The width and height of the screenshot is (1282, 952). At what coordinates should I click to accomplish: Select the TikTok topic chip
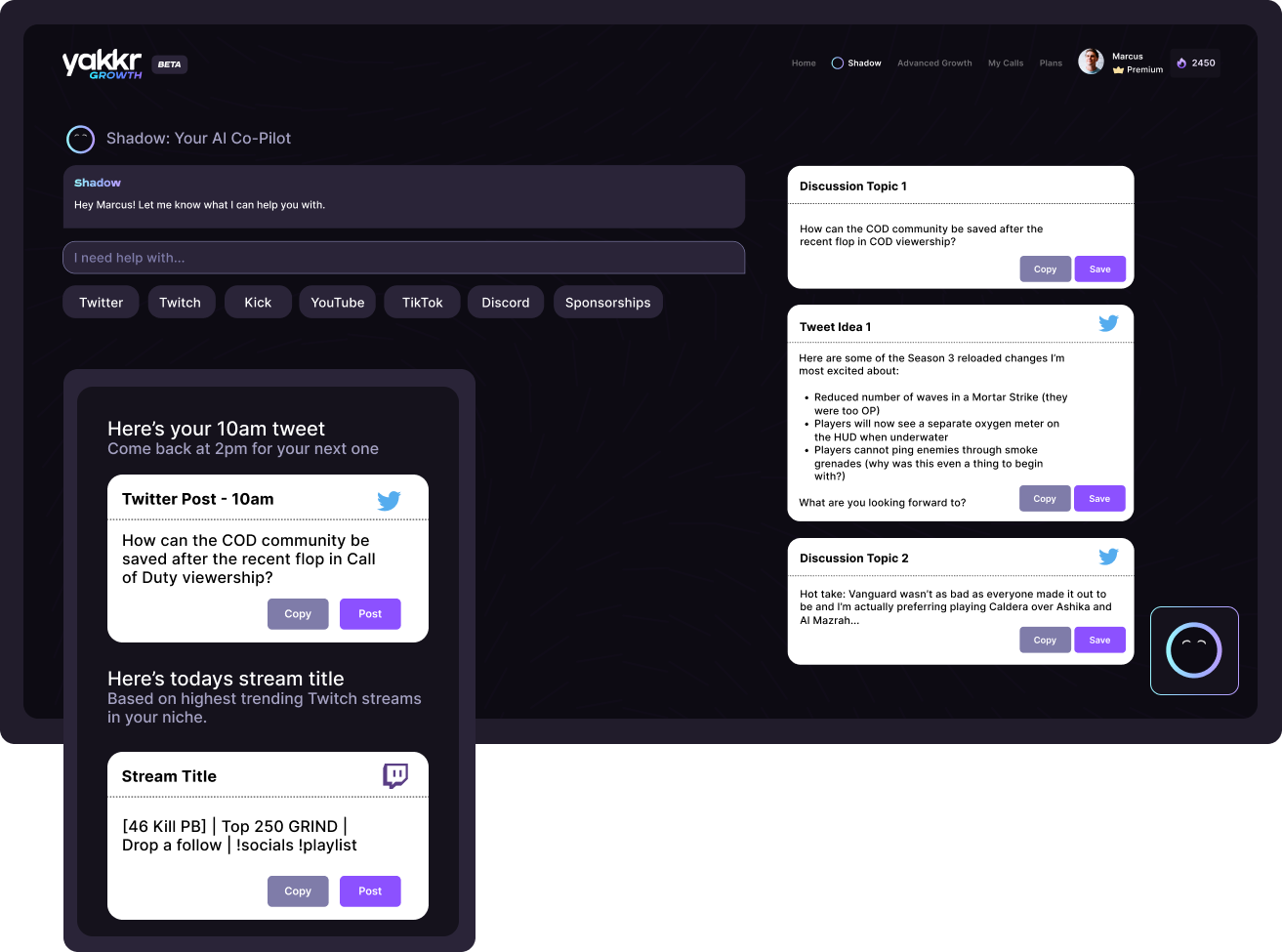(423, 303)
